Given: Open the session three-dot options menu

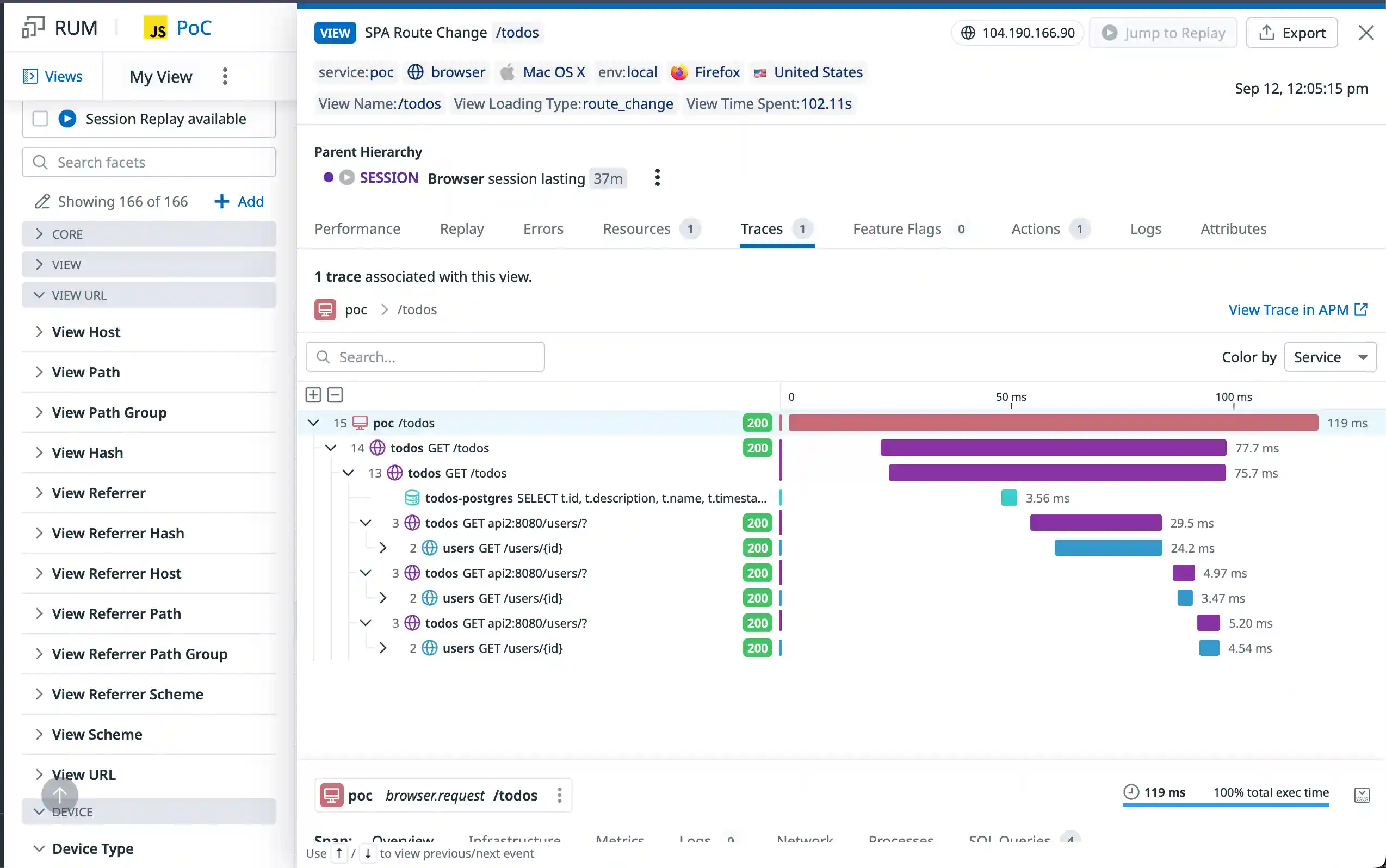Looking at the screenshot, I should [658, 178].
